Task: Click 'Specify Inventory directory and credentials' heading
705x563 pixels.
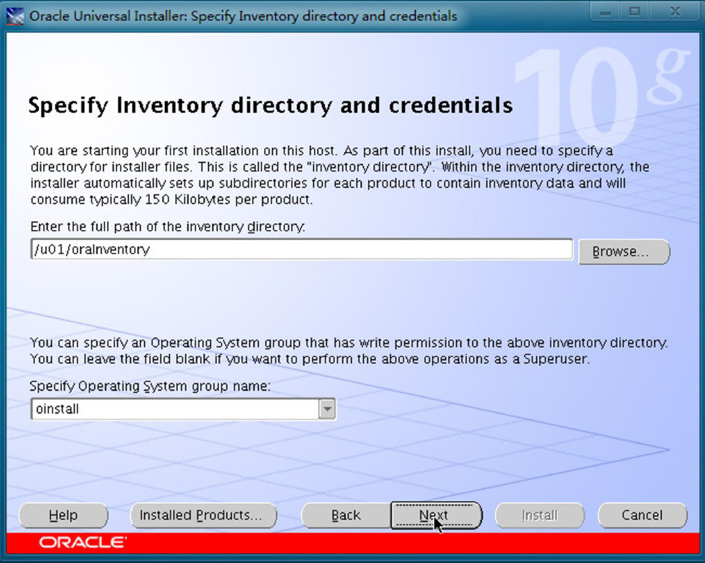Action: (270, 106)
